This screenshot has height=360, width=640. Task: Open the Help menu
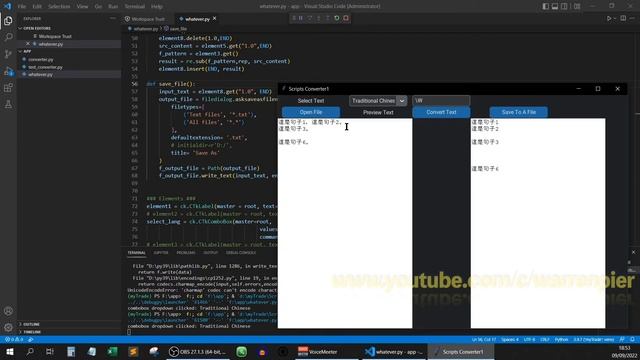(157, 7)
